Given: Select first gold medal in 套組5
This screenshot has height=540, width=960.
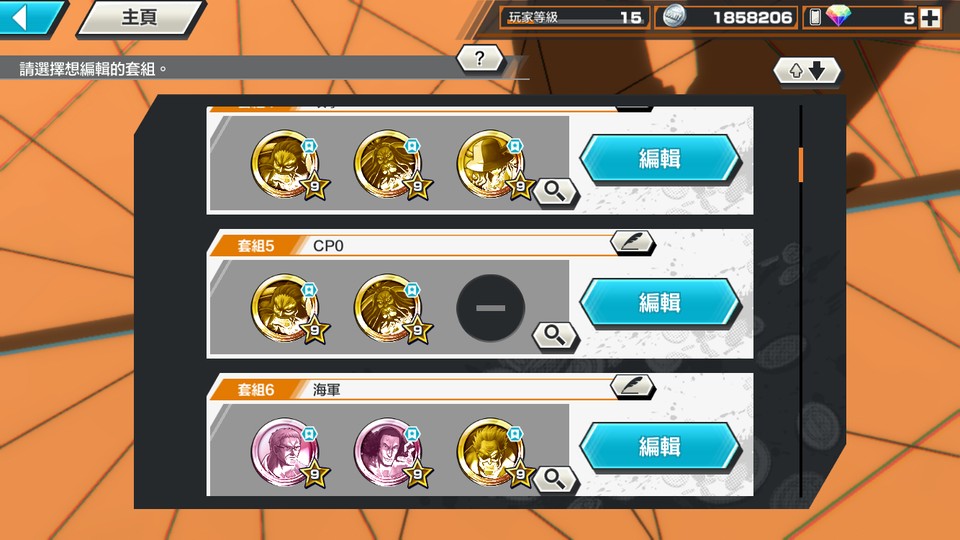Looking at the screenshot, I should [x=285, y=307].
